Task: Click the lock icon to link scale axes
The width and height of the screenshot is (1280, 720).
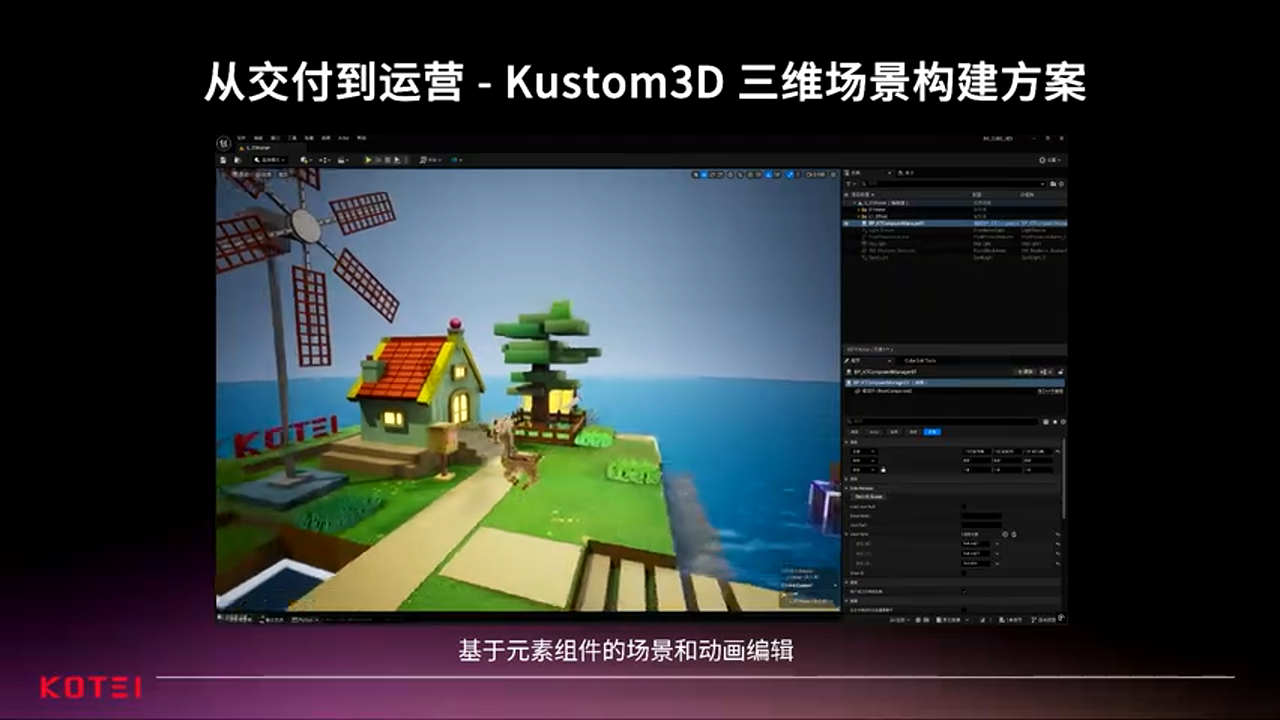Action: [x=883, y=470]
